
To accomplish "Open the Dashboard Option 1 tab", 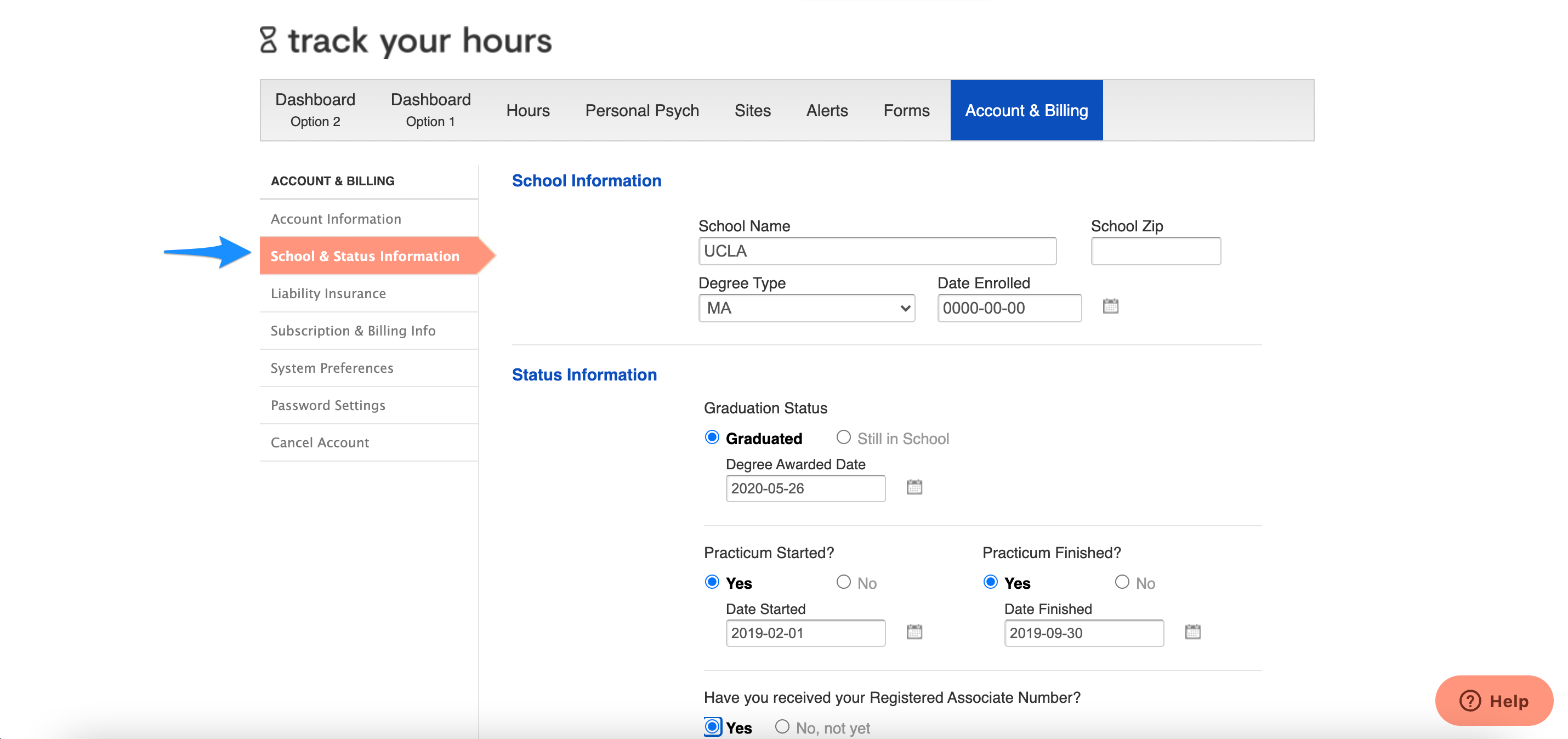I will (x=430, y=110).
